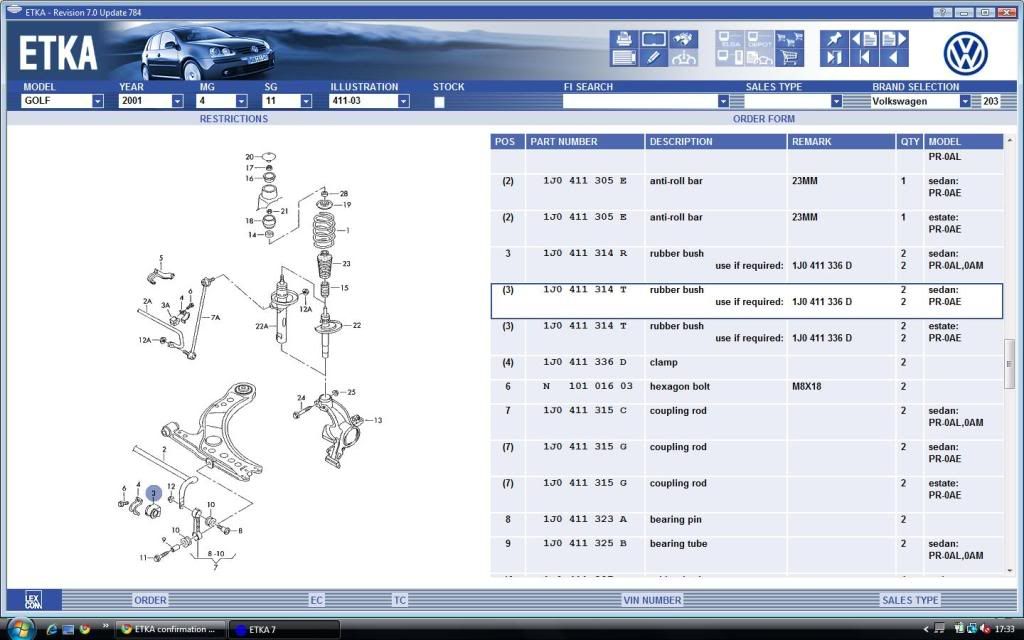Click the Volkswagen logo
Screen dimensions: 1024x640
pos(965,53)
